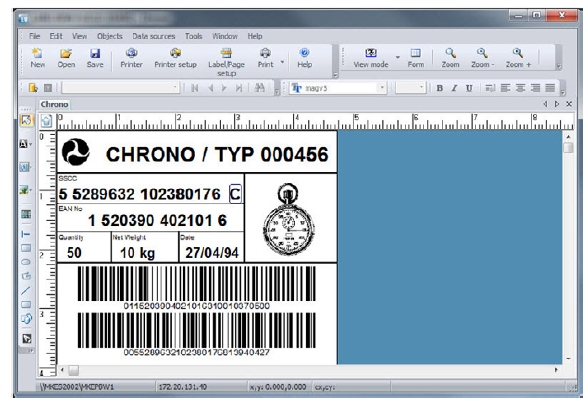This screenshot has width=588, height=406.
Task: Click the View mode icon
Action: (370, 57)
